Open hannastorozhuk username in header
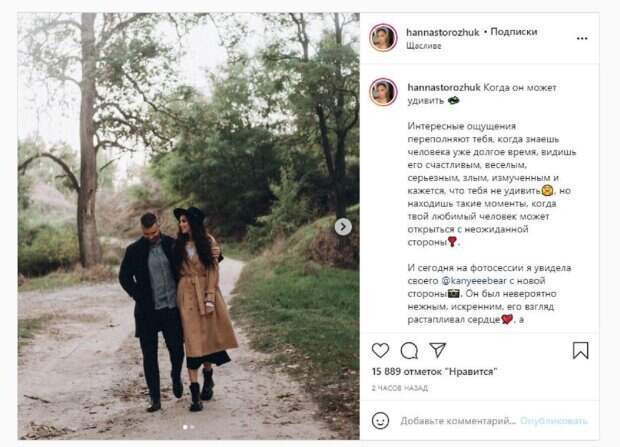 [x=442, y=32]
